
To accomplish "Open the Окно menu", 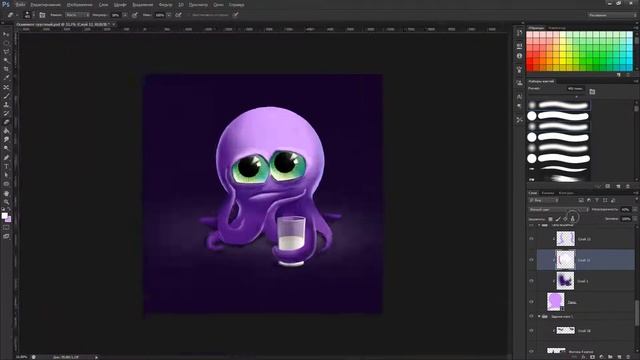I will coord(218,4).
